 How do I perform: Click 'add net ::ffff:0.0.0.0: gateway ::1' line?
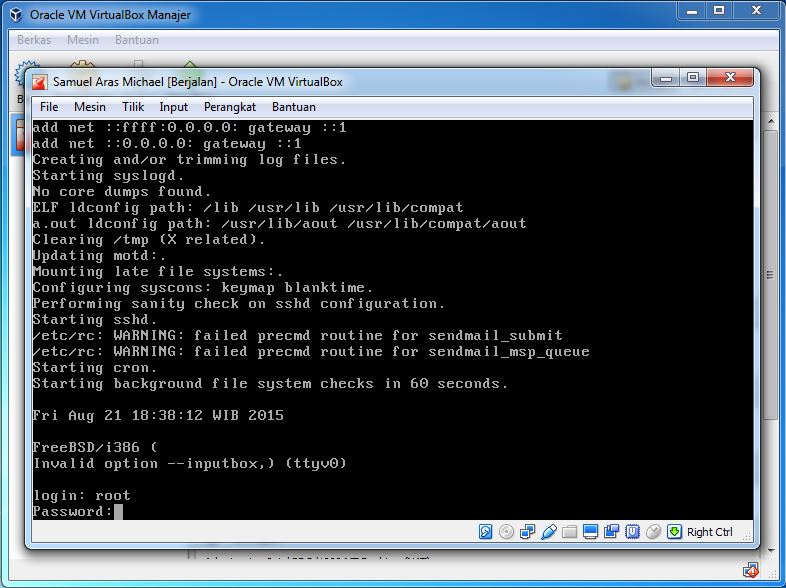point(189,128)
